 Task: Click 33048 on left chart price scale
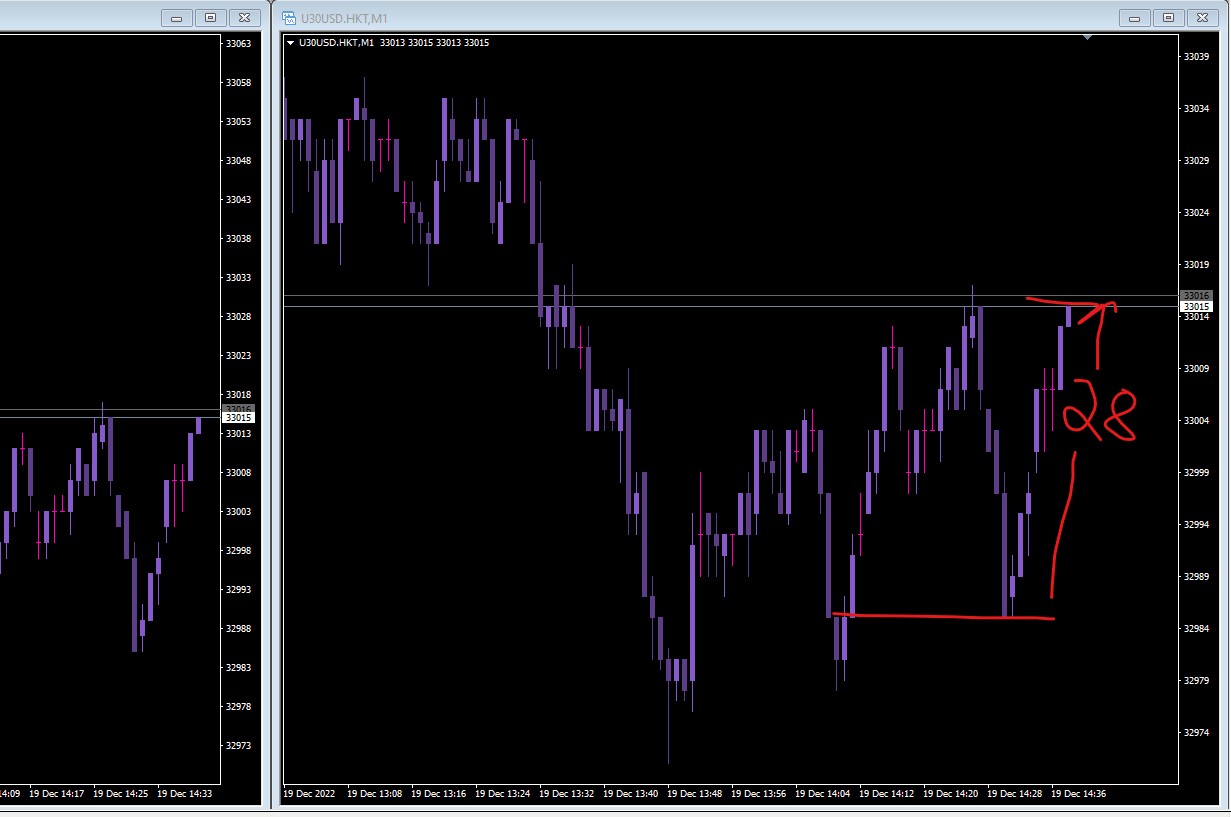pos(239,160)
